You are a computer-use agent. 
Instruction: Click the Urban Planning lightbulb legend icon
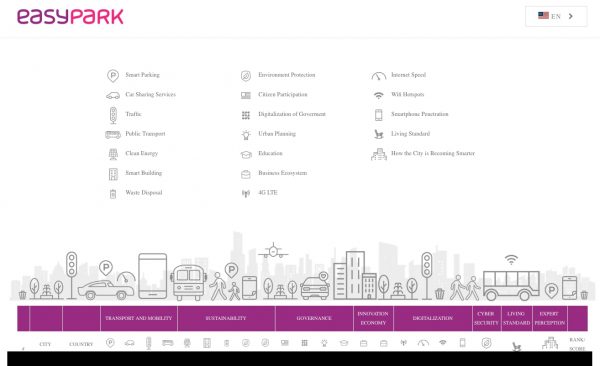(246, 134)
